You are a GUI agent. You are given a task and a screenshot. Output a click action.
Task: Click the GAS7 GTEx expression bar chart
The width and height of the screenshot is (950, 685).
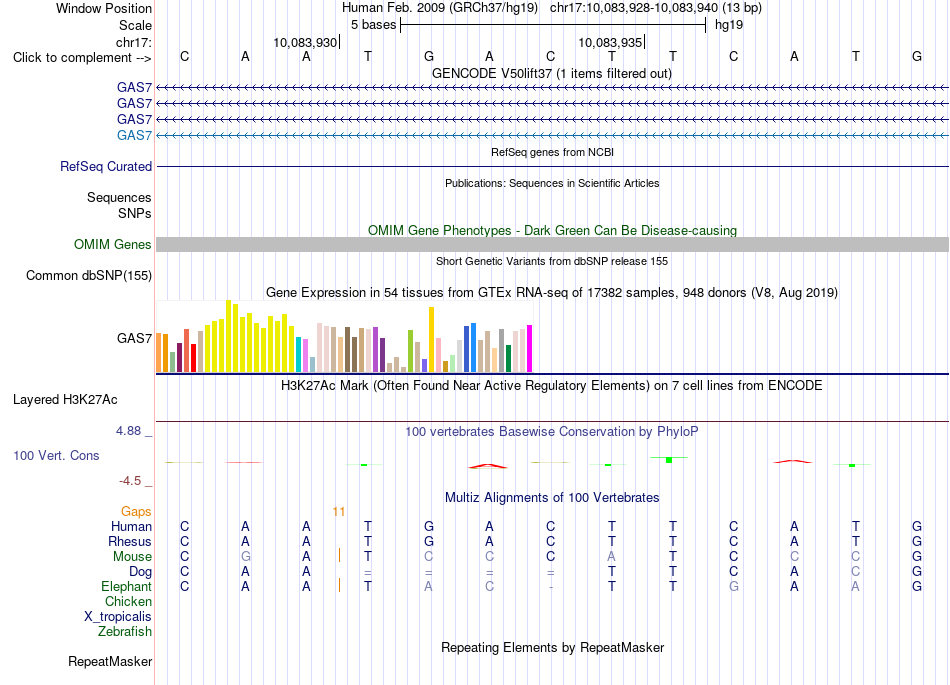point(344,336)
